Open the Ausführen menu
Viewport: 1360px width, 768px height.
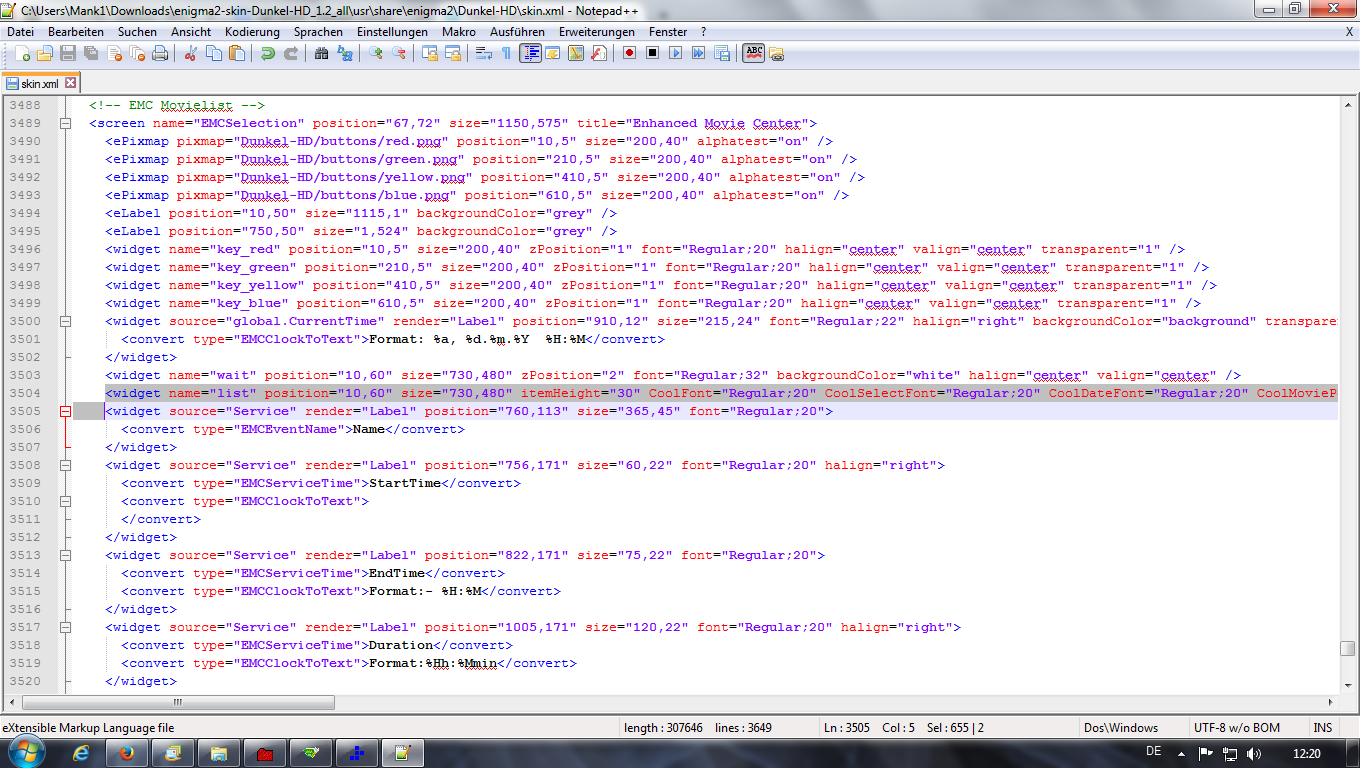click(x=517, y=32)
